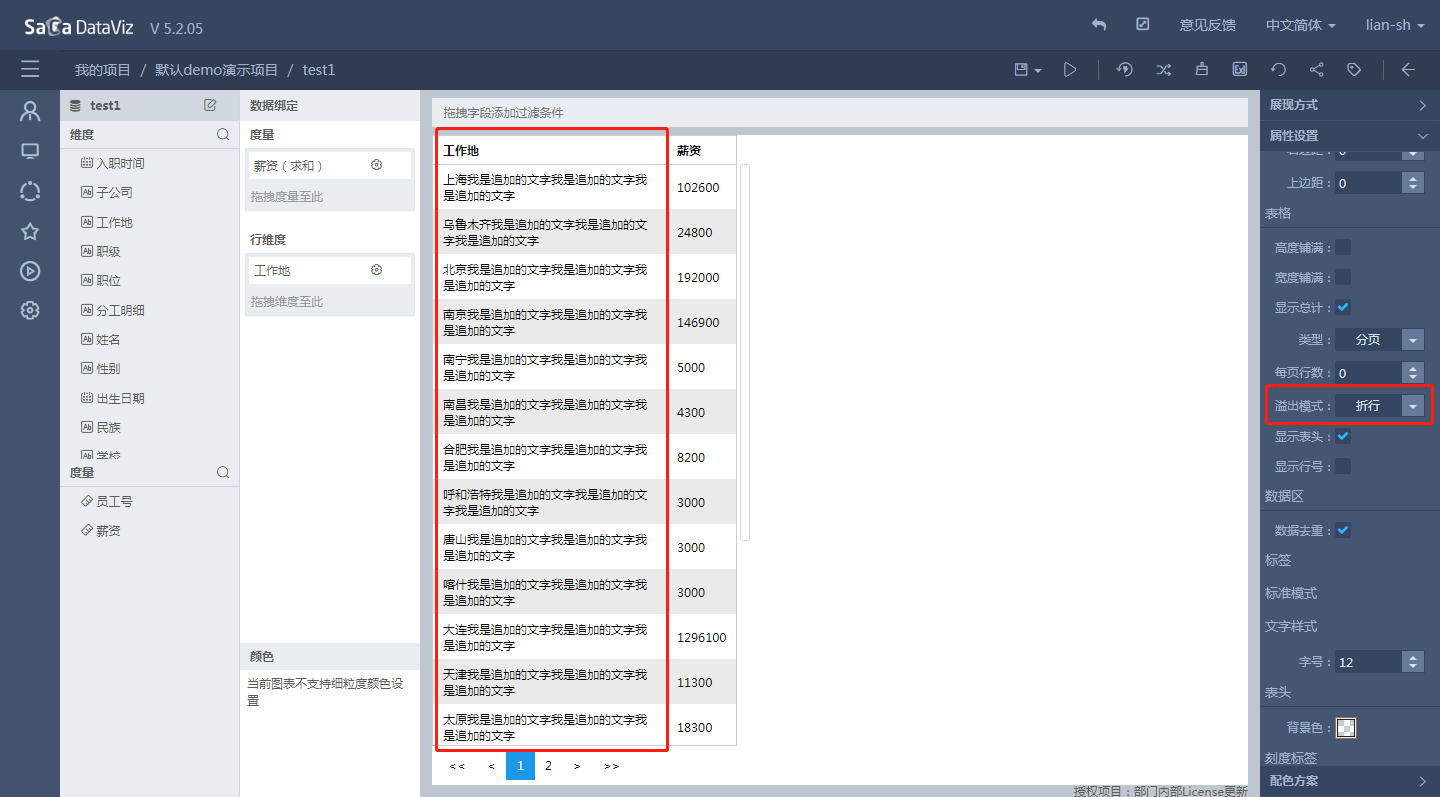Uncheck the 显示总计 checkbox
1440x797 pixels.
[x=1343, y=307]
